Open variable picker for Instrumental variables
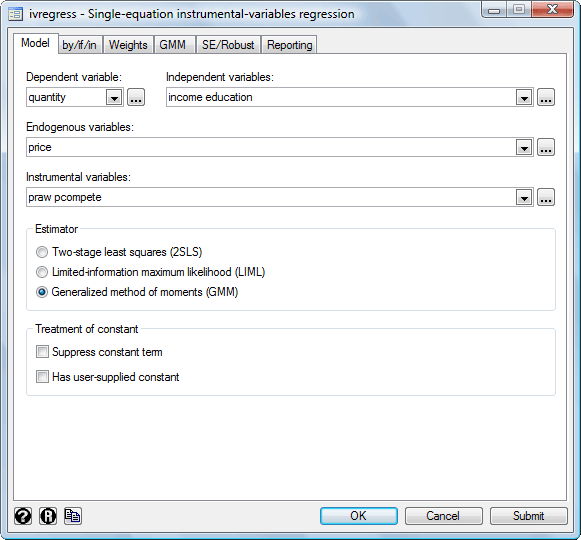Image resolution: width=581 pixels, height=540 pixels. point(546,197)
